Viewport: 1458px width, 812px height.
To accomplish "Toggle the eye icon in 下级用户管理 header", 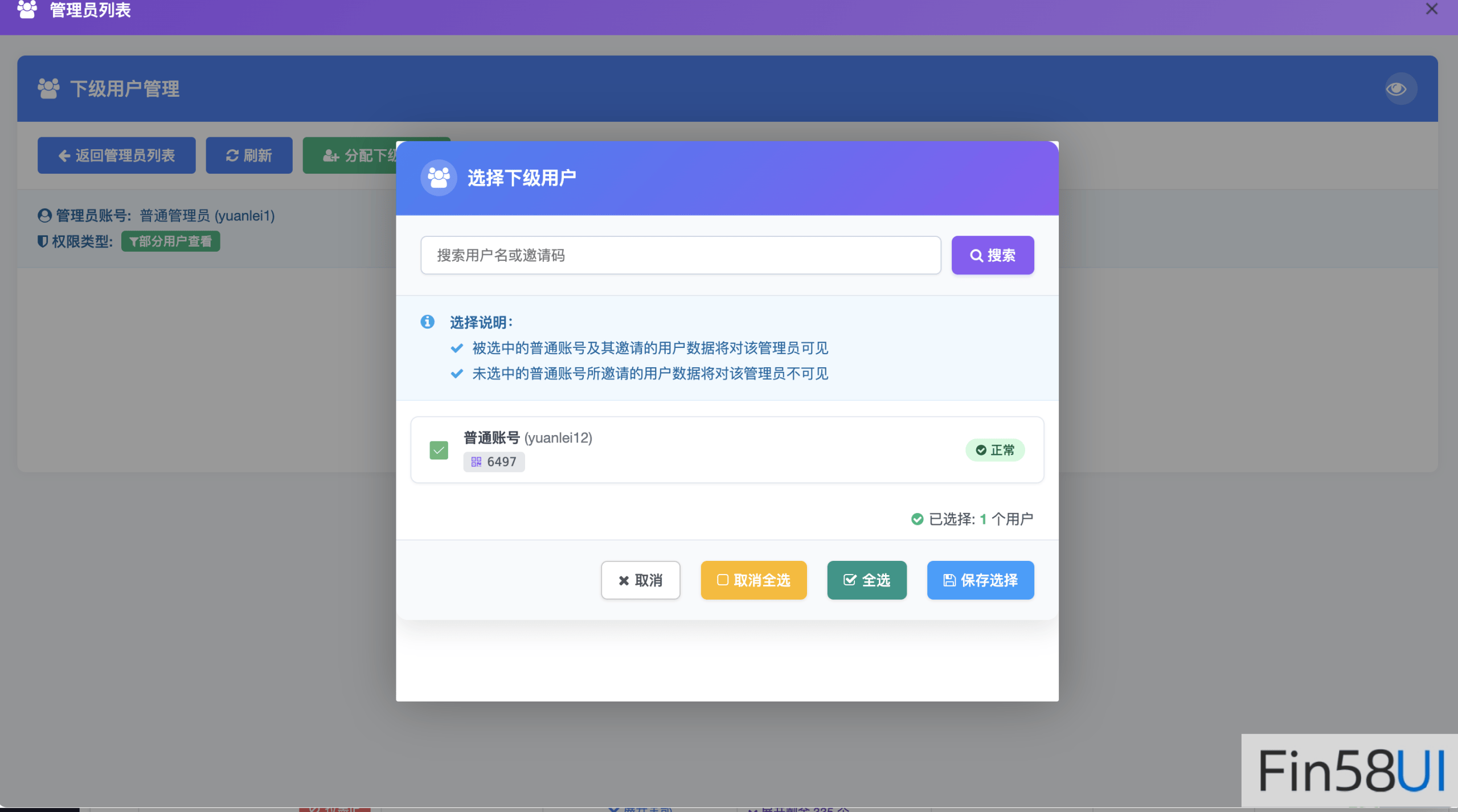I will point(1396,89).
